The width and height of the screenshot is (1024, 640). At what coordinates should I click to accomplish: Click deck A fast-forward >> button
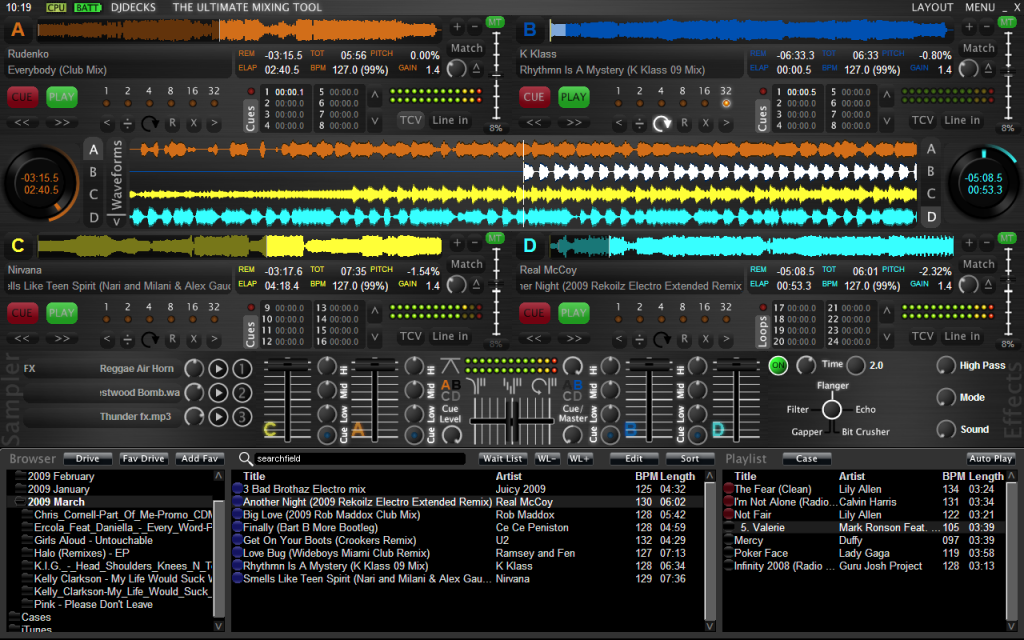coord(62,122)
